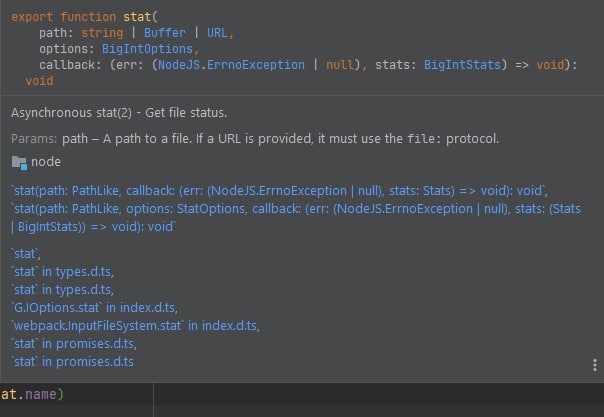
Task: Click the last `stat` in promises.d.ts link
Action: tap(72, 362)
